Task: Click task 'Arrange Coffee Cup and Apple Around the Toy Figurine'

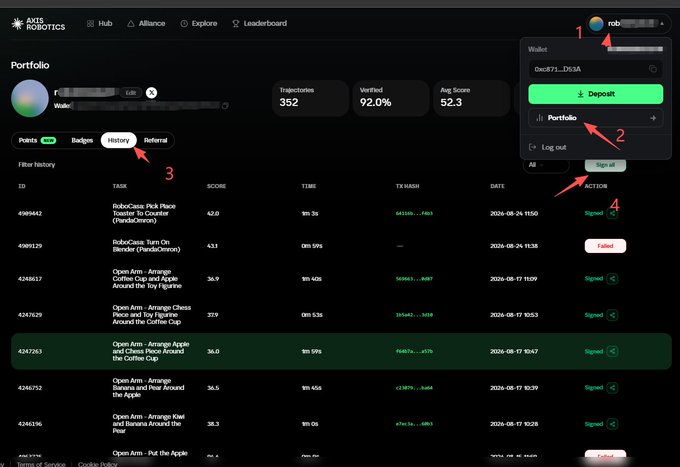Action: click(x=147, y=279)
